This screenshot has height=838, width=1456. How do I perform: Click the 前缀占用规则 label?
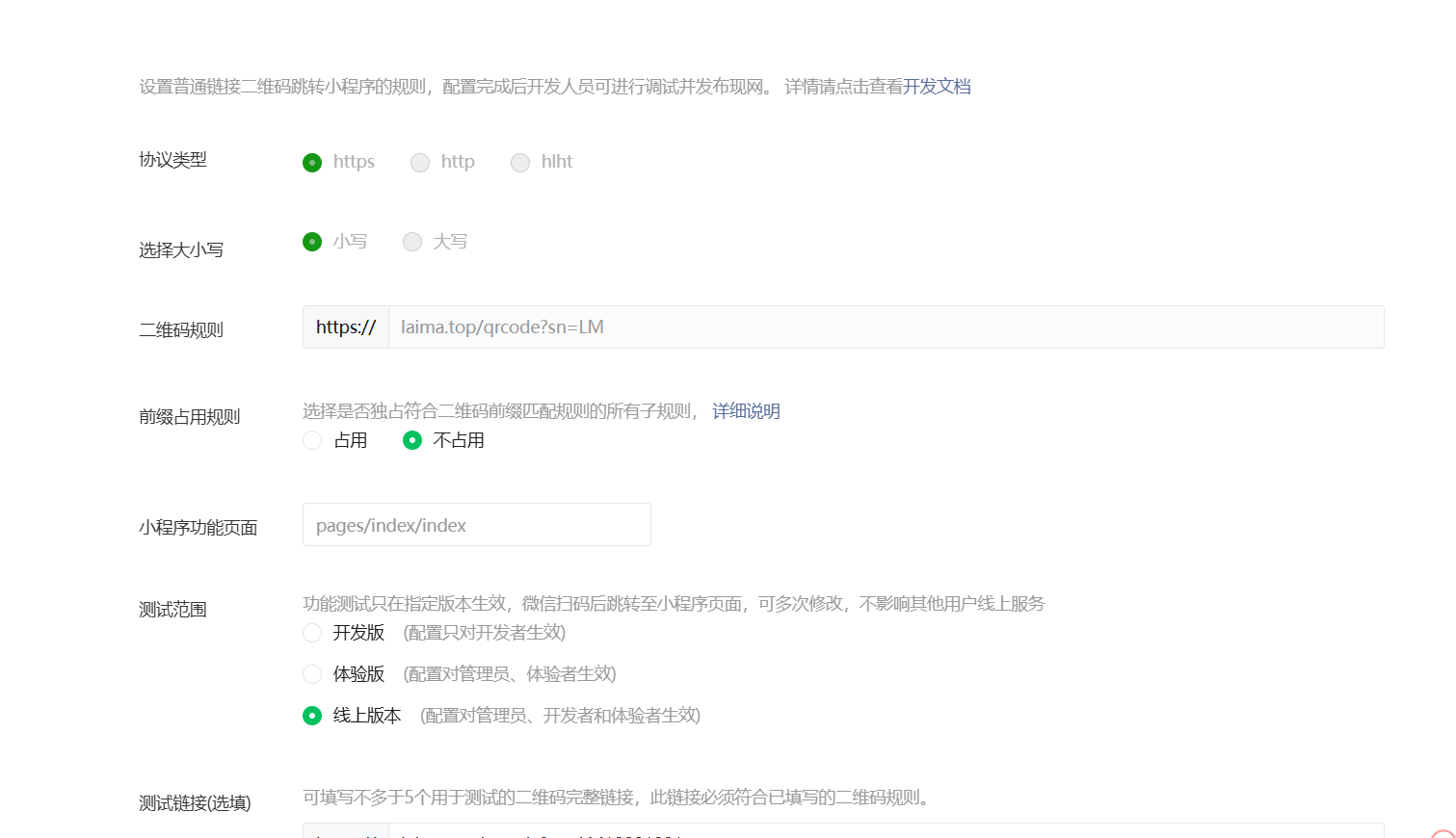coord(190,417)
